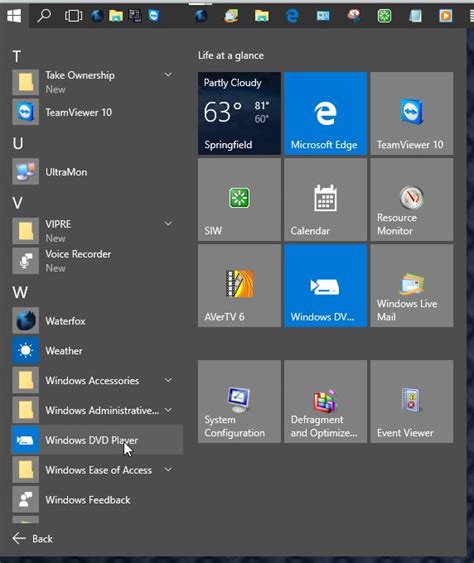The width and height of the screenshot is (474, 563).
Task: Expand the Windows Accessories chevron
Action: [168, 380]
